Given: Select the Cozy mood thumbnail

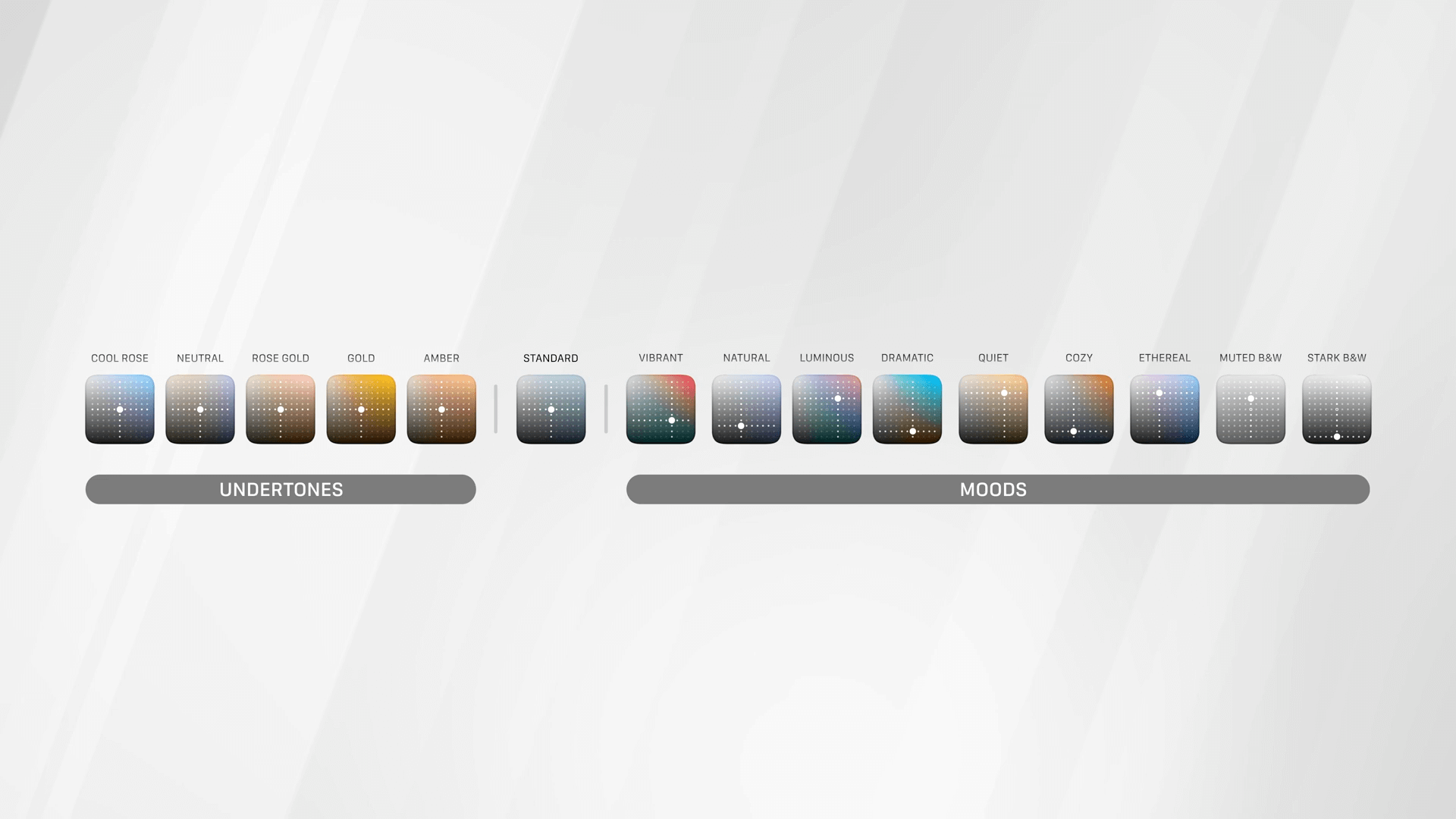Looking at the screenshot, I should pyautogui.click(x=1079, y=409).
